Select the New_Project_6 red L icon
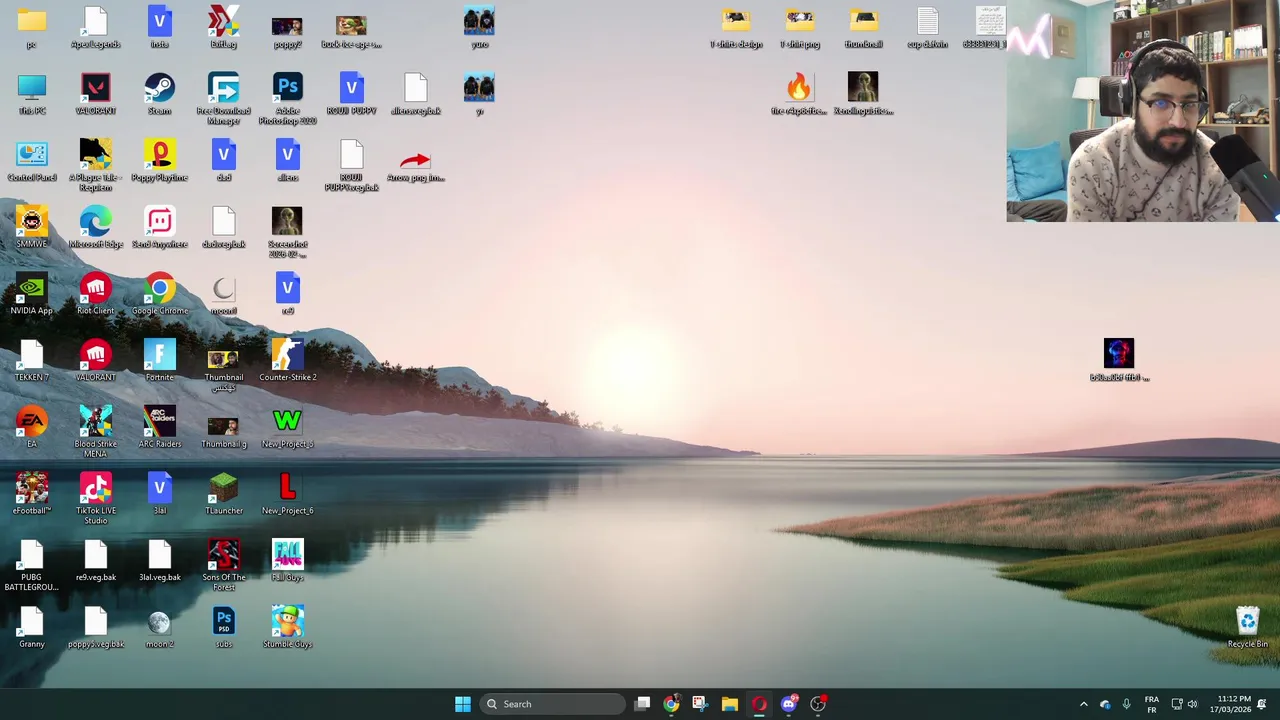 287,495
